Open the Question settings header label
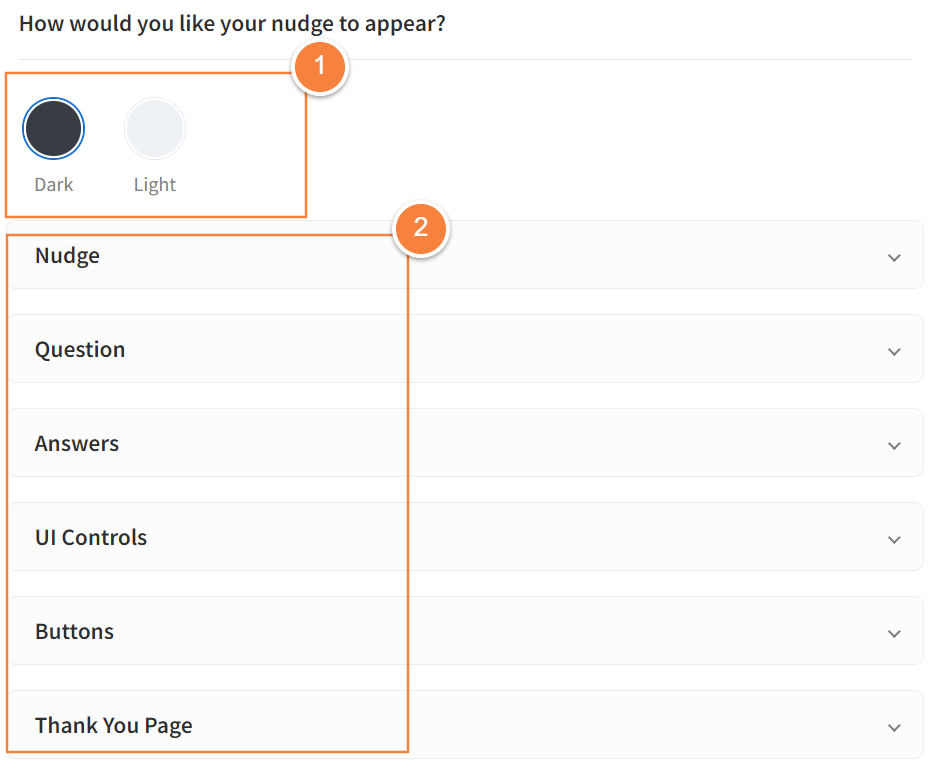 80,350
